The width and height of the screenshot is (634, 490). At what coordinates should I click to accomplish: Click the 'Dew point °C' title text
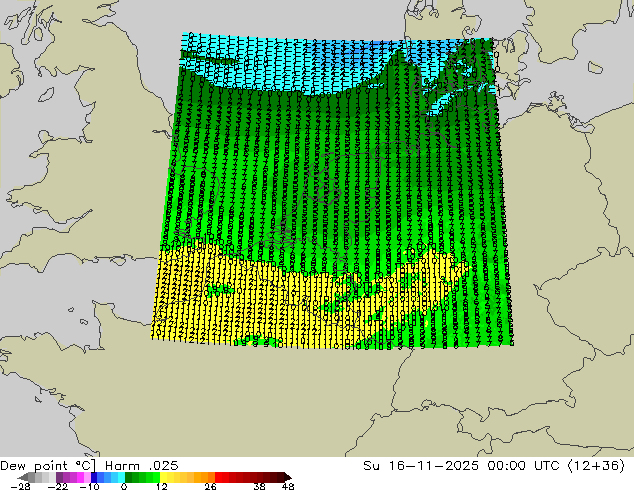click(x=47, y=466)
